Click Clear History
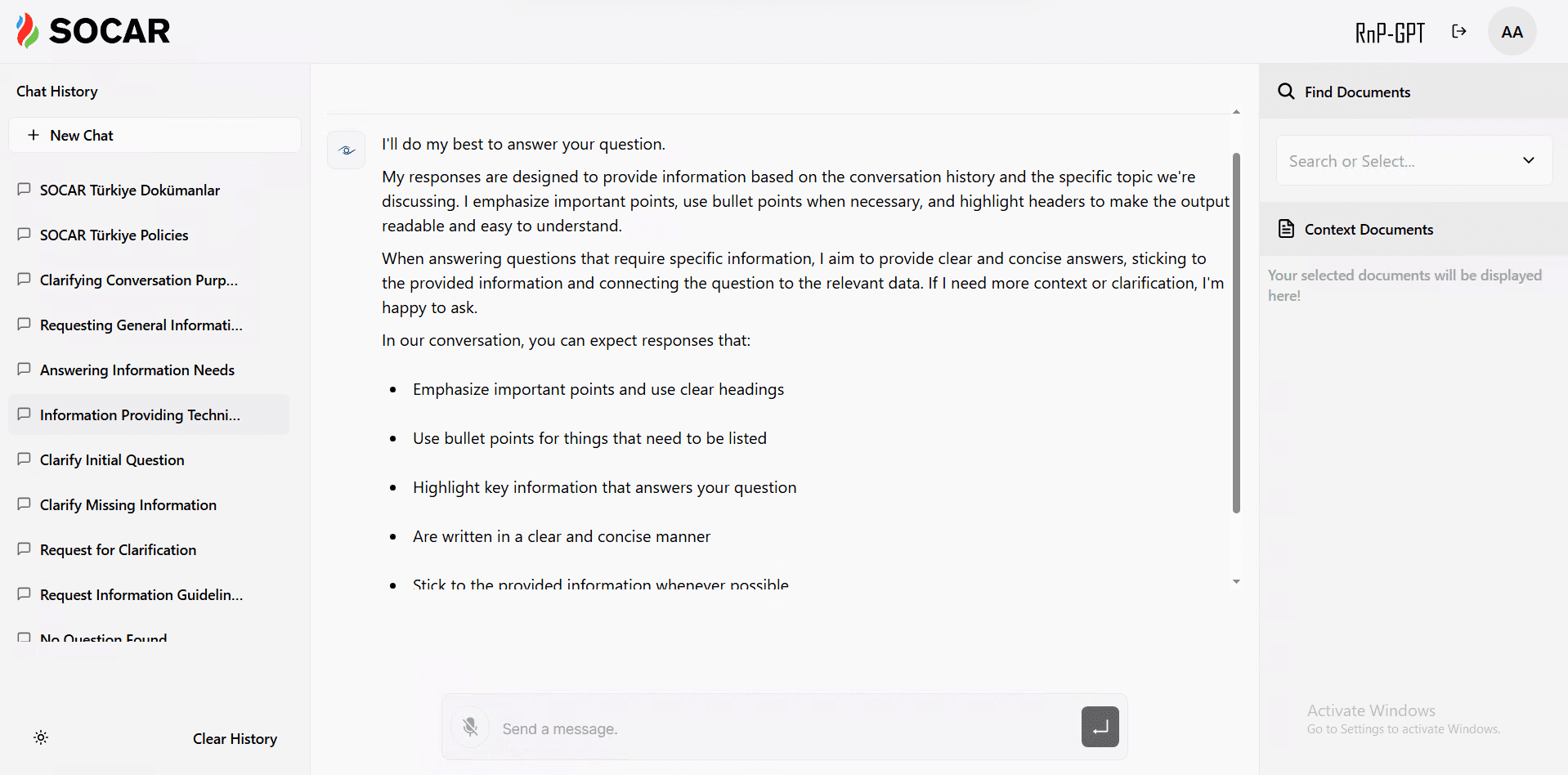This screenshot has height=775, width=1568. pyautogui.click(x=235, y=738)
